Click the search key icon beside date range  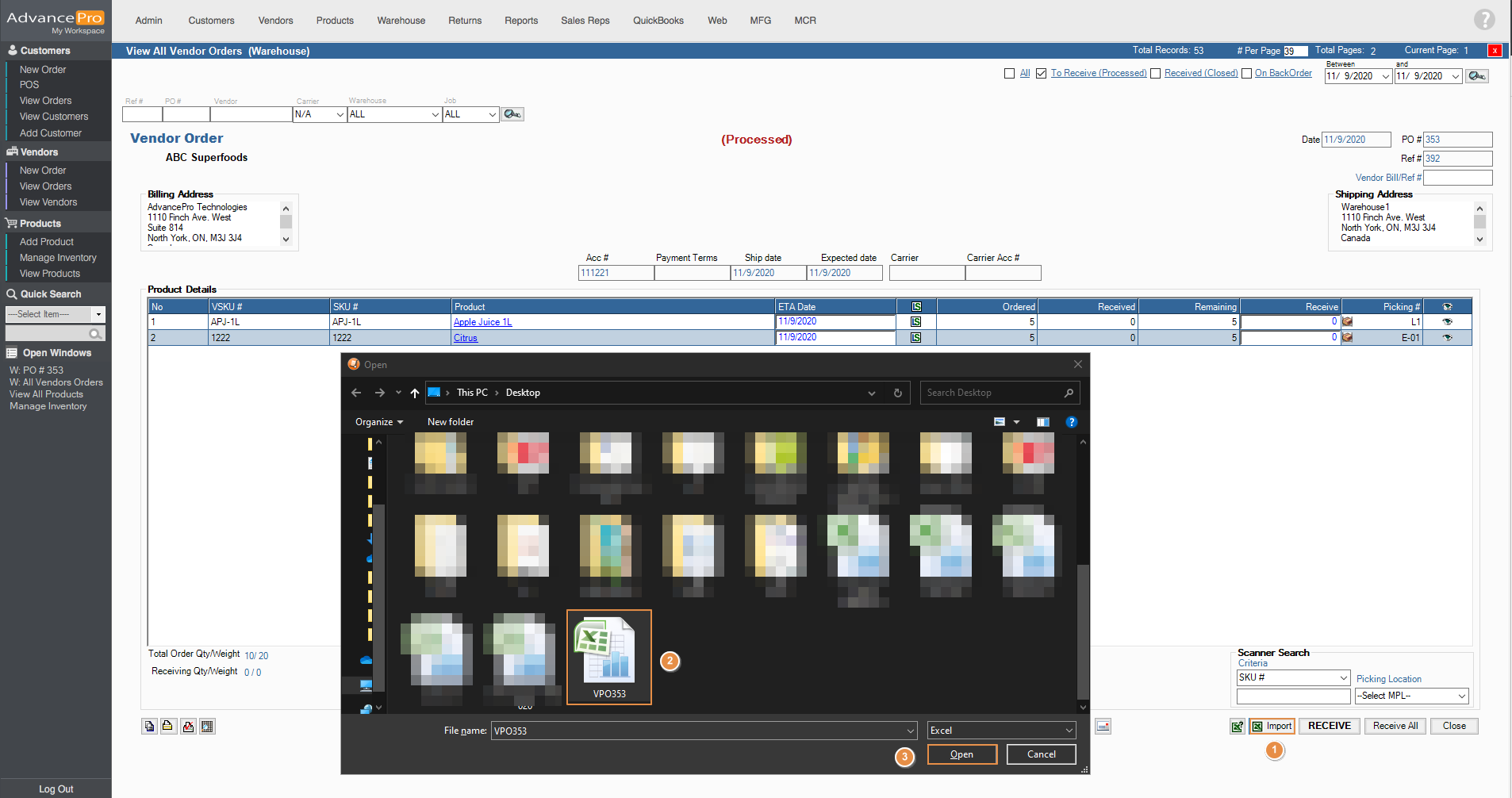pos(1476,76)
